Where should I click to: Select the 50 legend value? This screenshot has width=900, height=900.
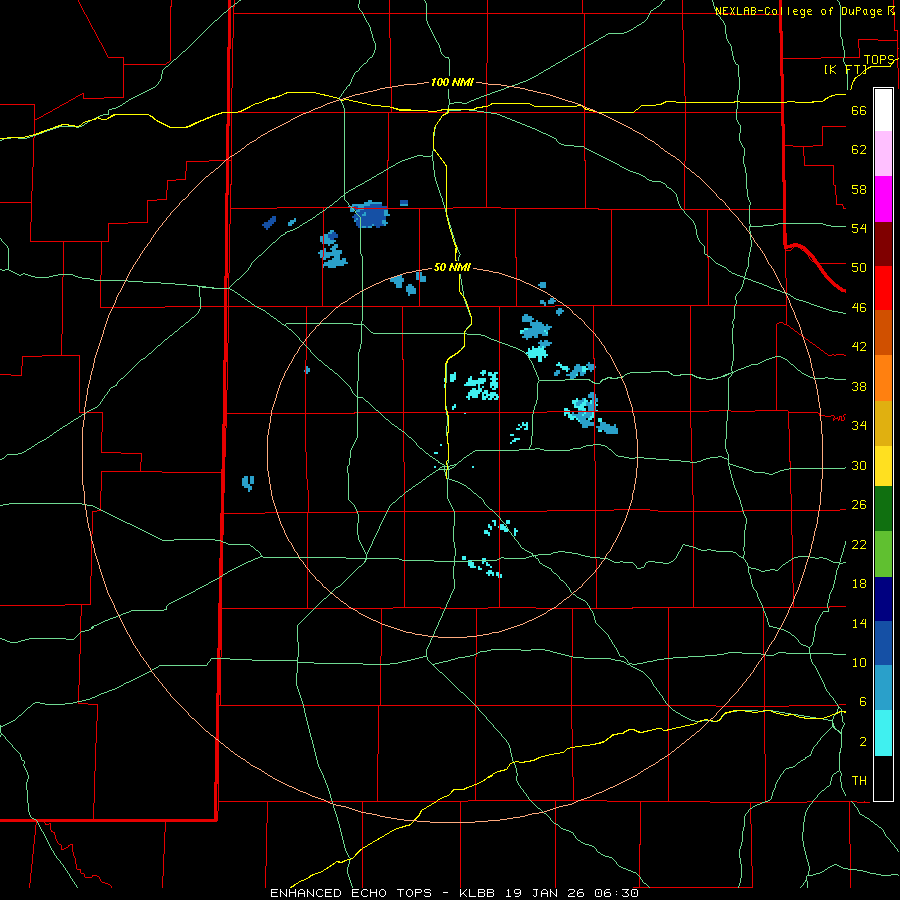pyautogui.click(x=859, y=268)
